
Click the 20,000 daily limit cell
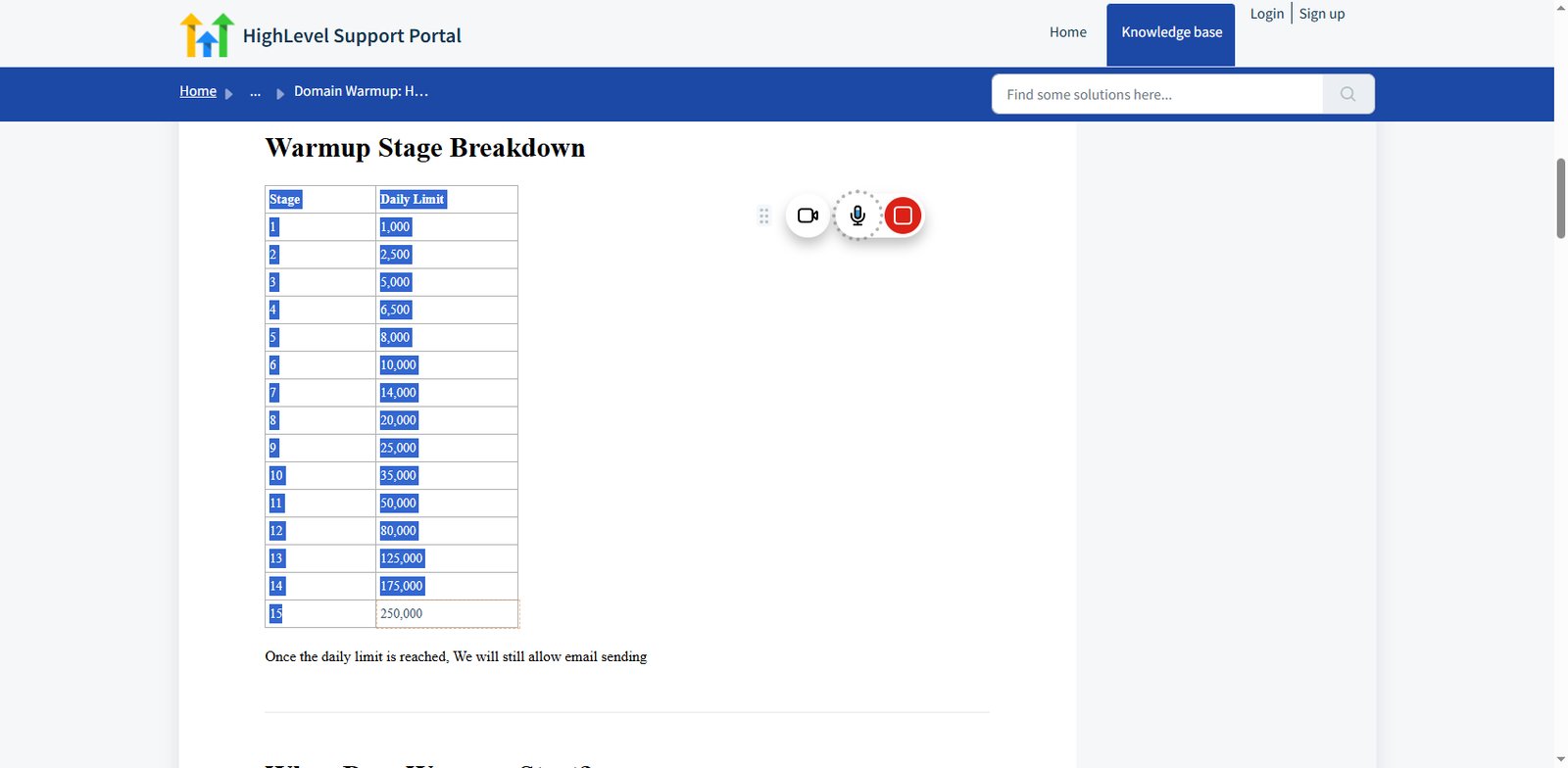[x=447, y=420]
